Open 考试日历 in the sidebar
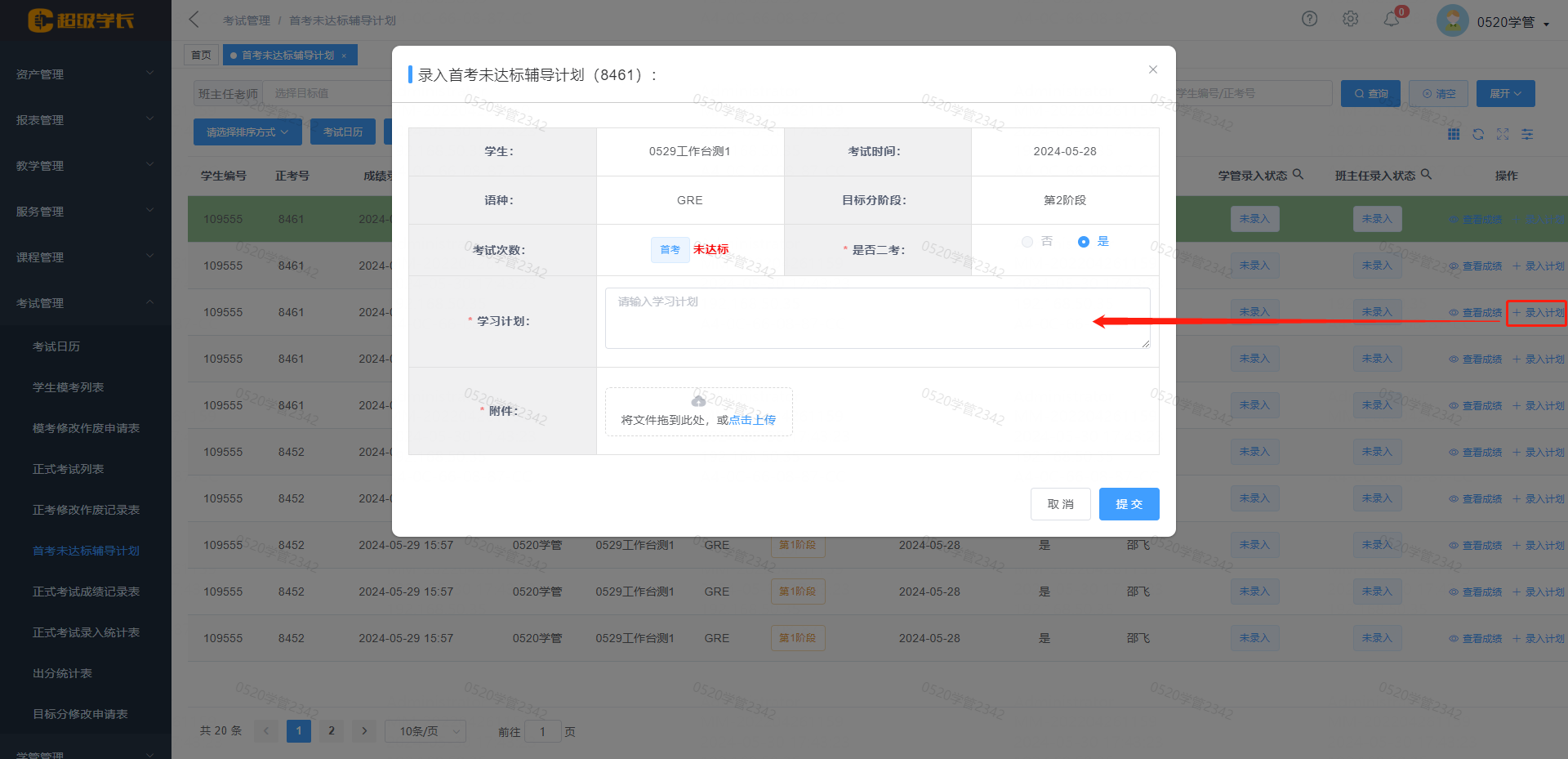The height and width of the screenshot is (759, 1568). 56,346
